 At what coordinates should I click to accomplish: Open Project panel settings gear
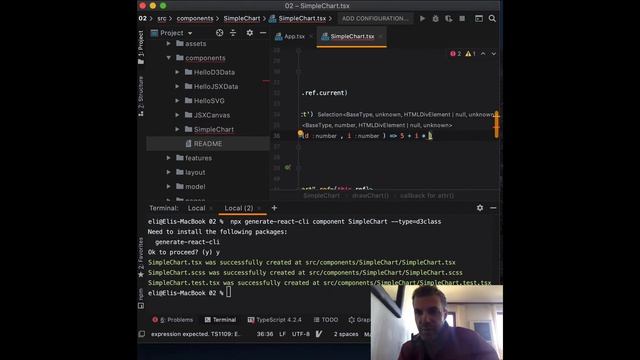coord(249,33)
